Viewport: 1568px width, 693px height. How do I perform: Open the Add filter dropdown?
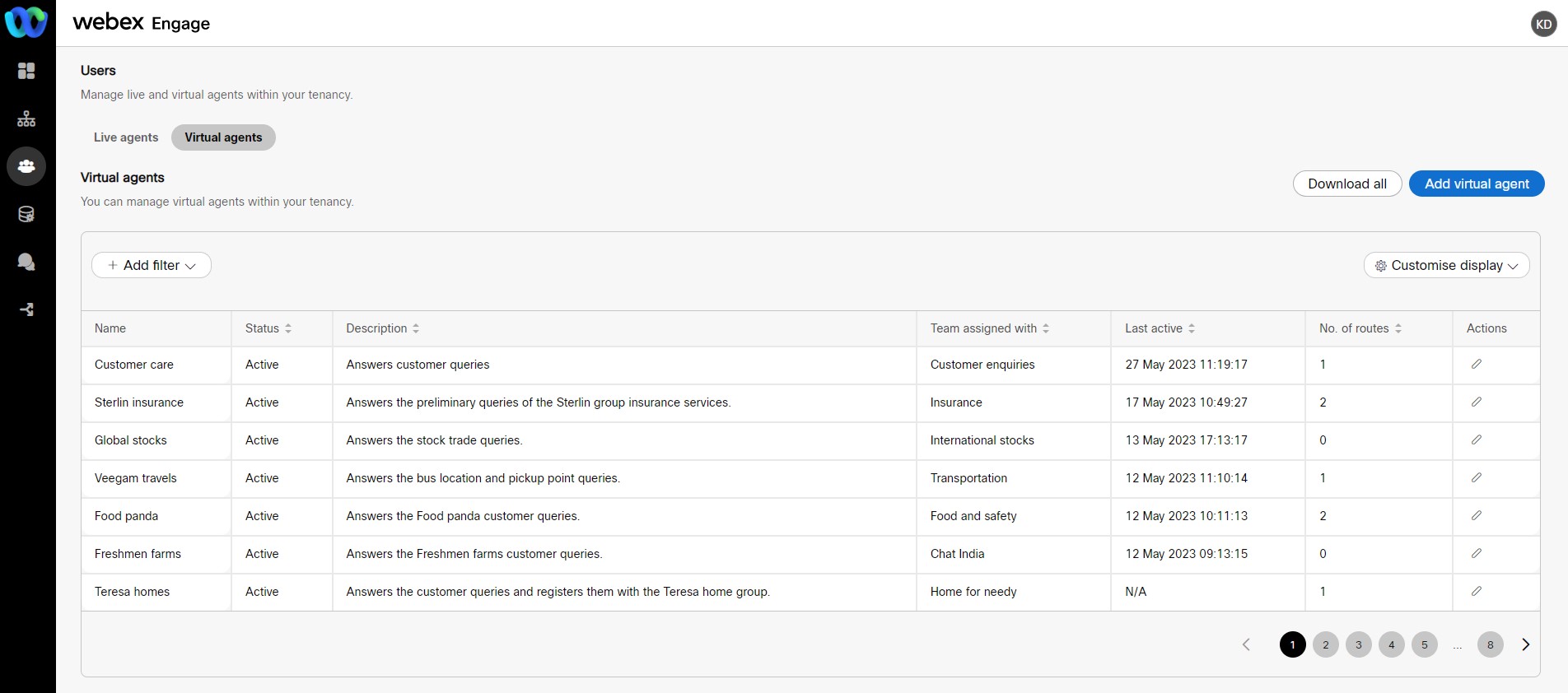[152, 265]
